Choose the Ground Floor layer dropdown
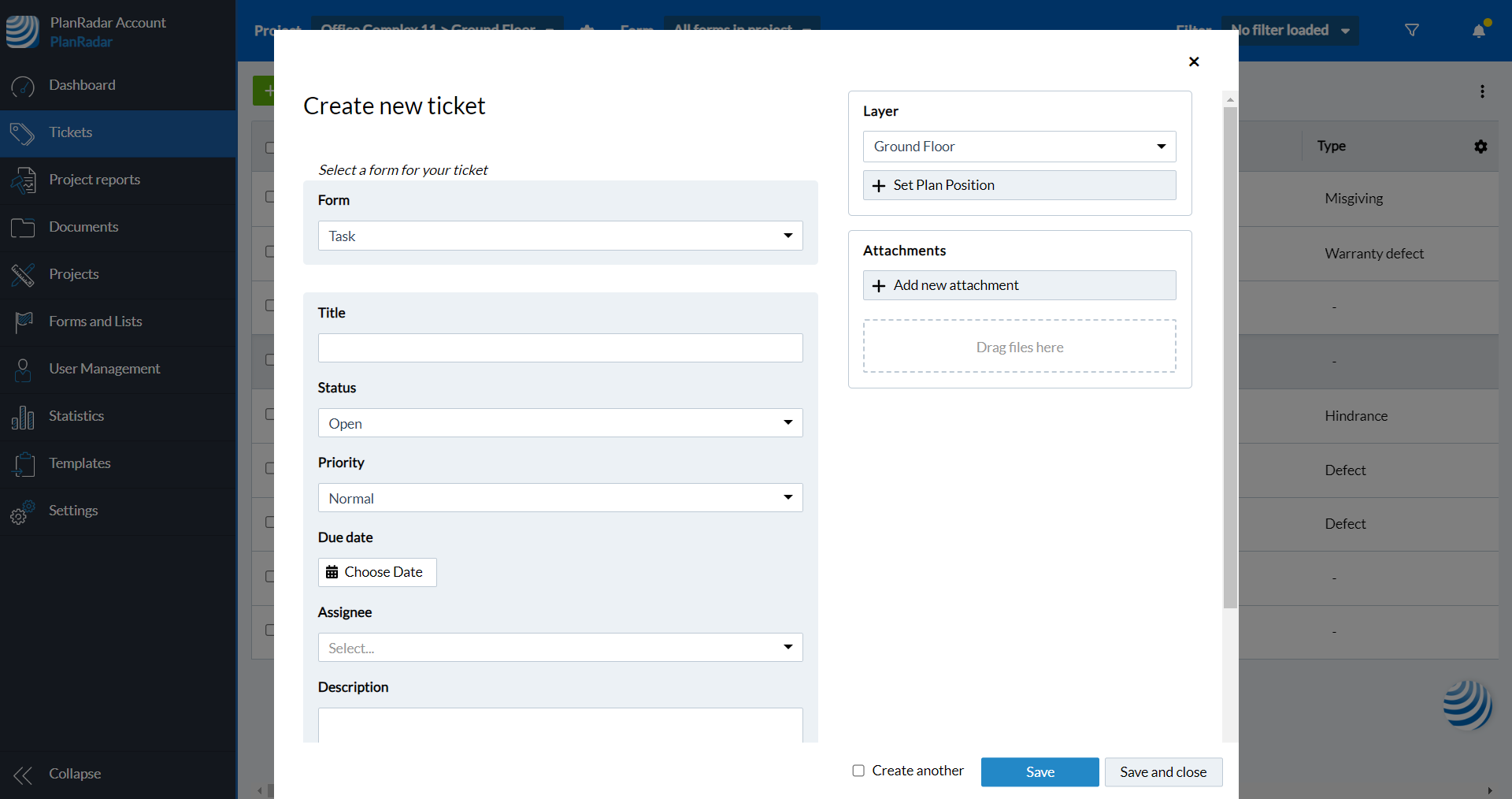 click(x=1019, y=147)
